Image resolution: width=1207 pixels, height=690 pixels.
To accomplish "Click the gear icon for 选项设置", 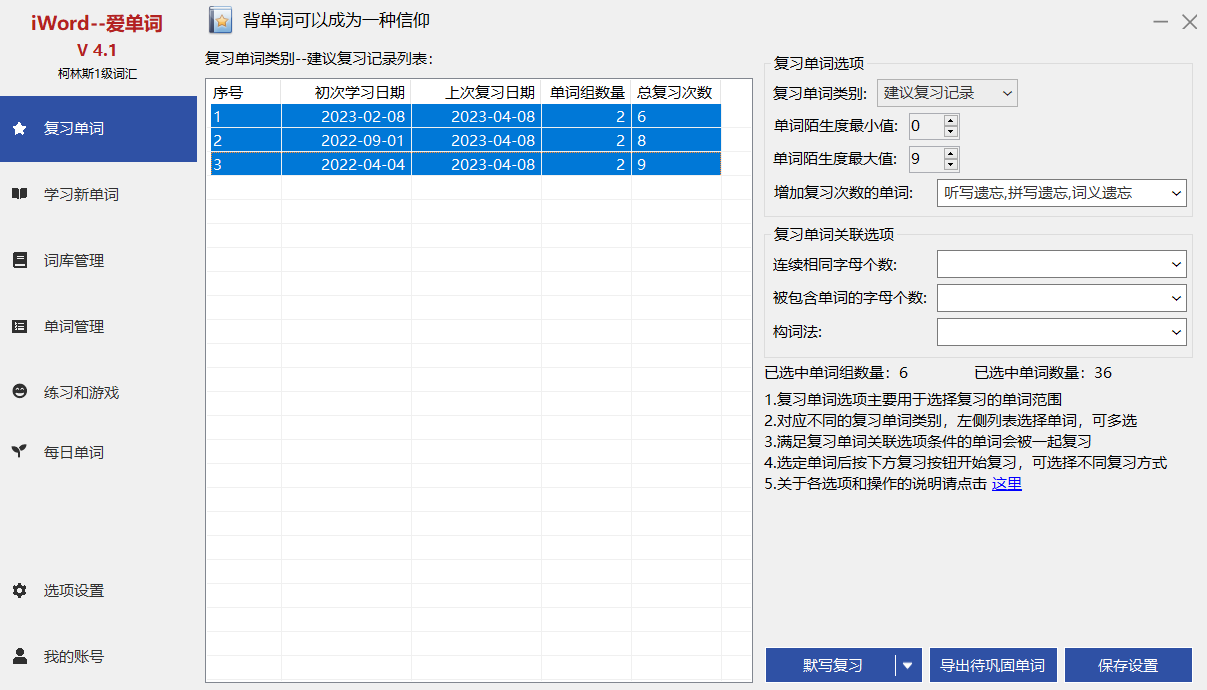I will point(19,591).
